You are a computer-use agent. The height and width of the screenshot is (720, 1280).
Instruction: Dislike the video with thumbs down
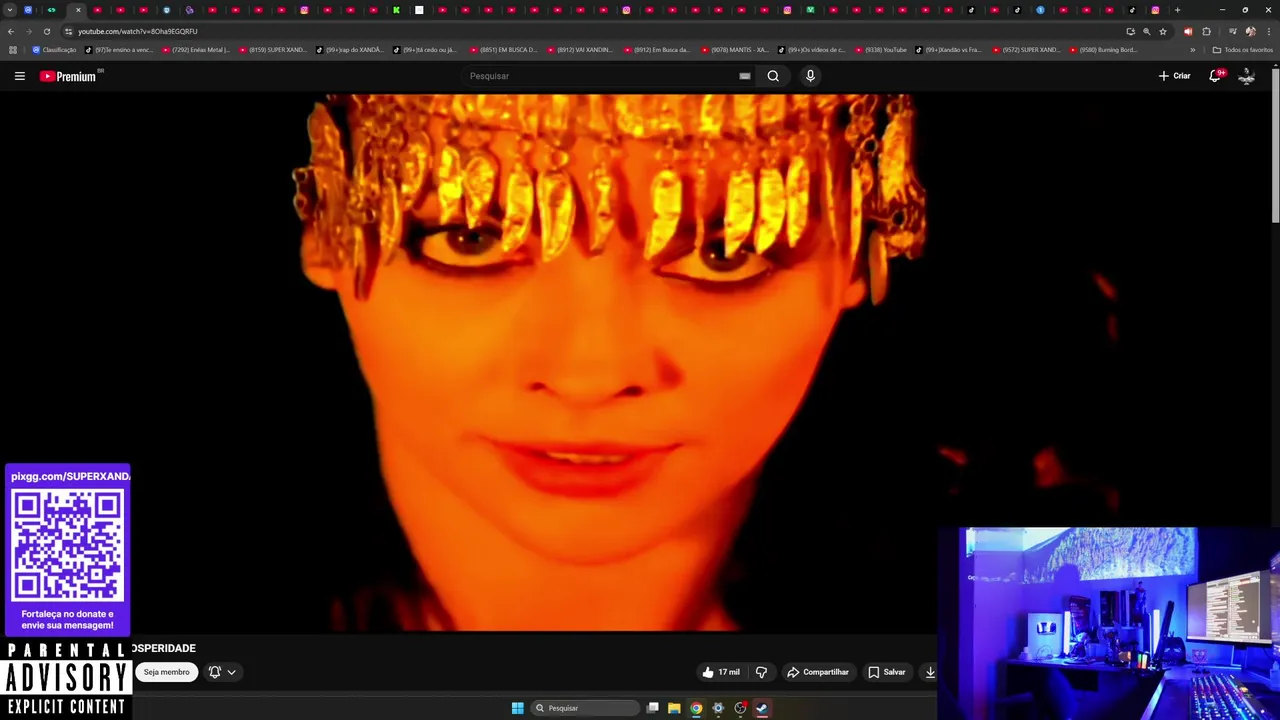click(x=761, y=672)
